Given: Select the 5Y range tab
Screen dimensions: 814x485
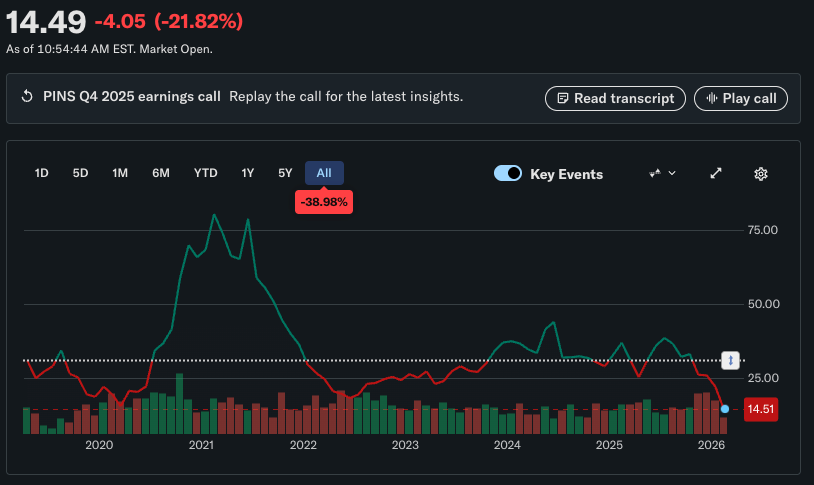Looking at the screenshot, I should tap(285, 173).
